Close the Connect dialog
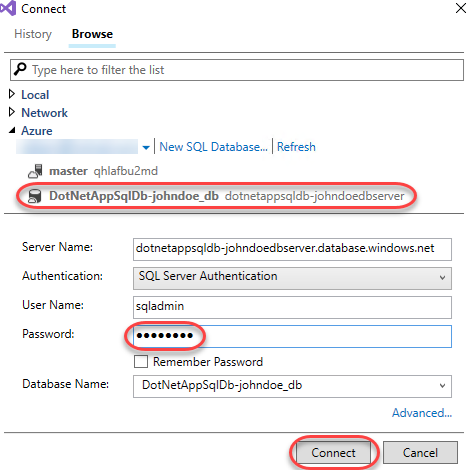 coord(461,8)
